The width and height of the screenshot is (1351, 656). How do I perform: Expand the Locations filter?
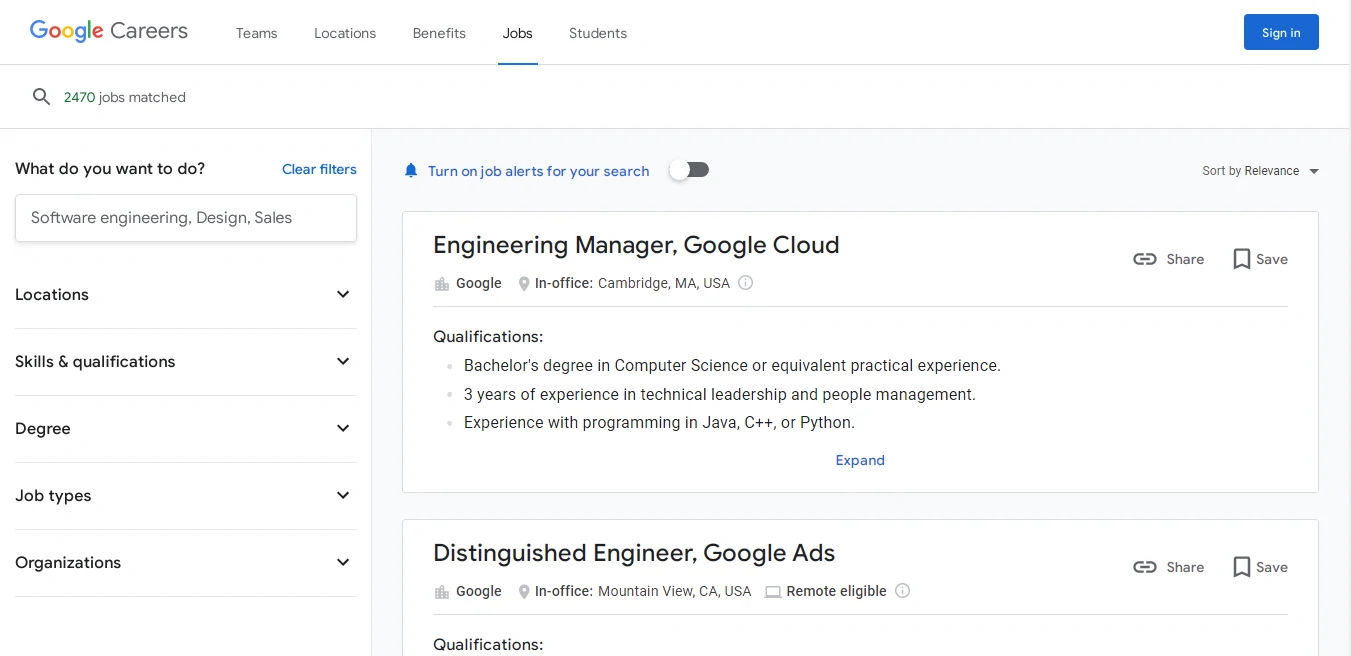(186, 295)
